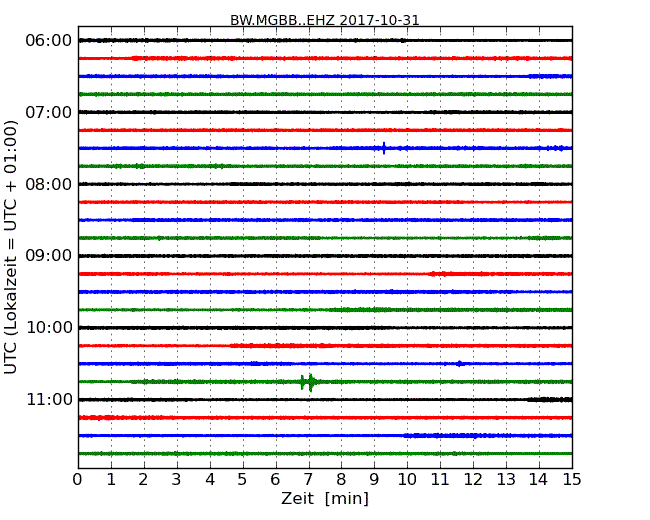Select the 07:00 time label

pos(49,112)
